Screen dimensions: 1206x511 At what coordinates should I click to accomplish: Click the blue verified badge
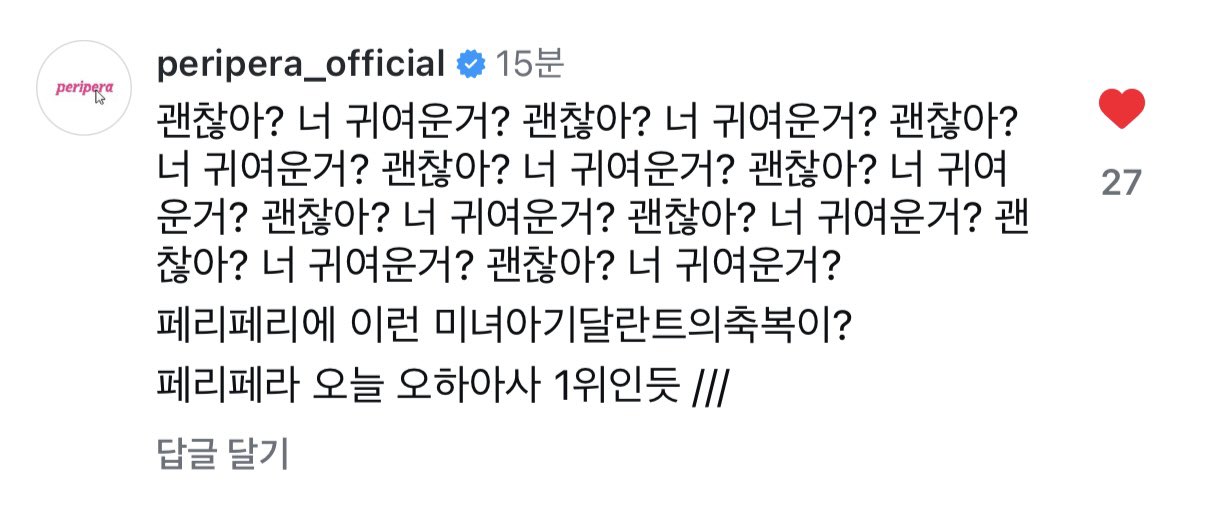coord(469,65)
